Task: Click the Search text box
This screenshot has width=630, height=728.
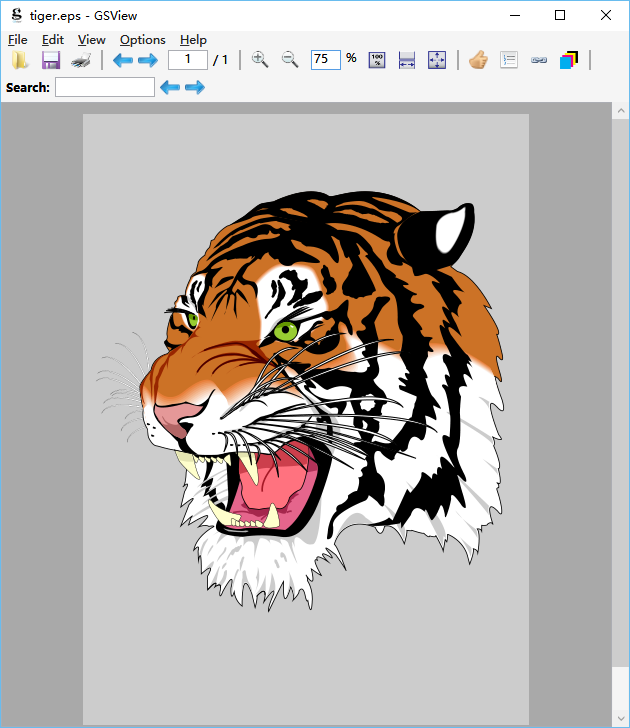Action: click(x=105, y=88)
